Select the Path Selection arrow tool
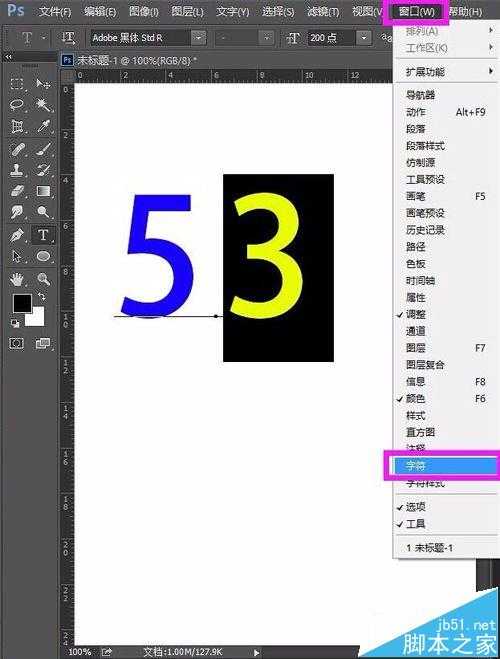This screenshot has height=659, width=500. (17, 256)
